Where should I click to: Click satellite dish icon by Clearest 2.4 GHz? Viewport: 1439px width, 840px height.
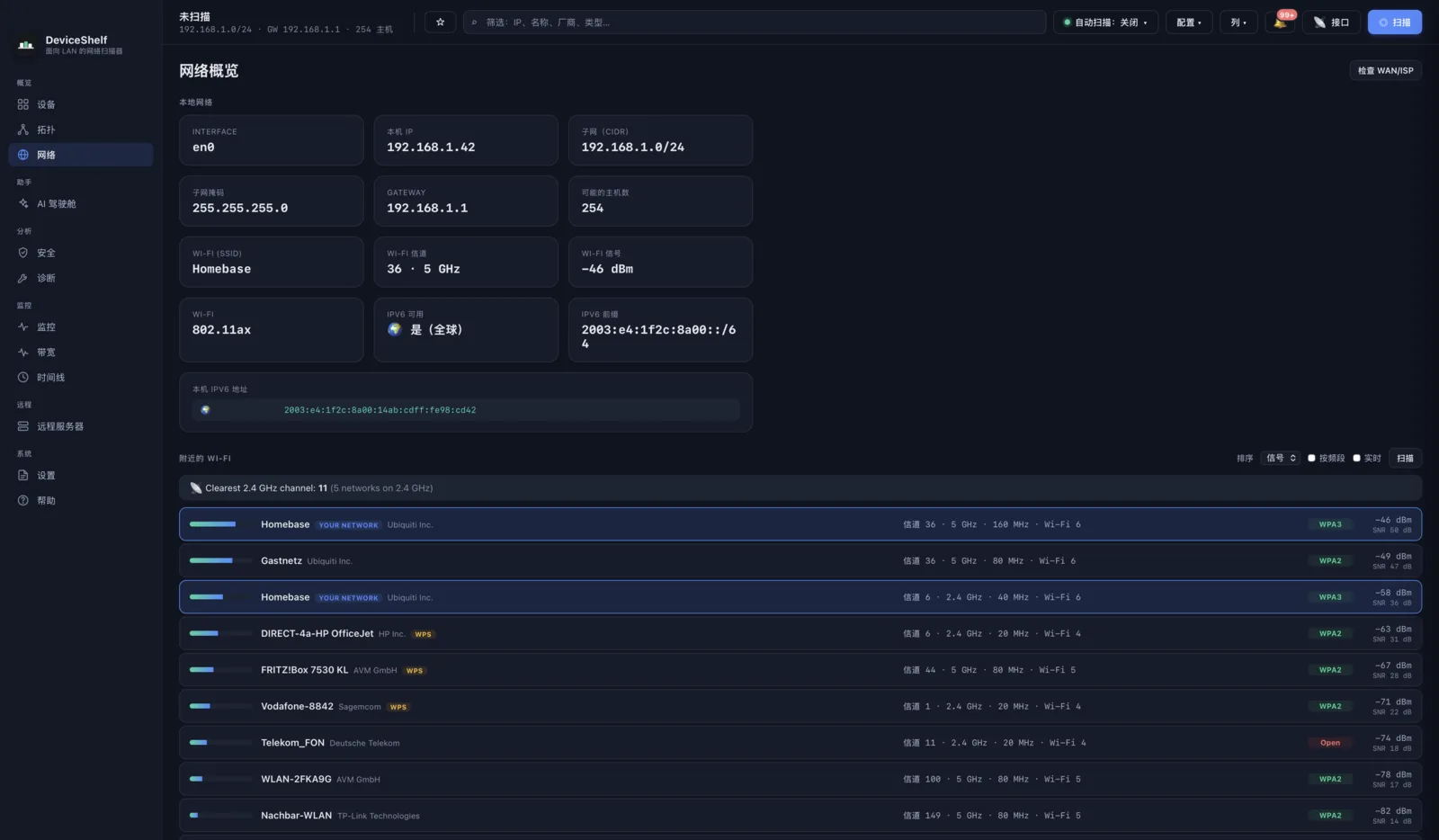[x=196, y=488]
